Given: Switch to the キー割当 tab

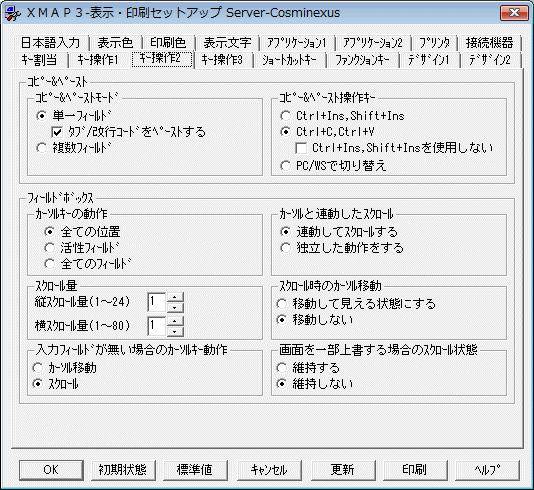Looking at the screenshot, I should [40, 60].
